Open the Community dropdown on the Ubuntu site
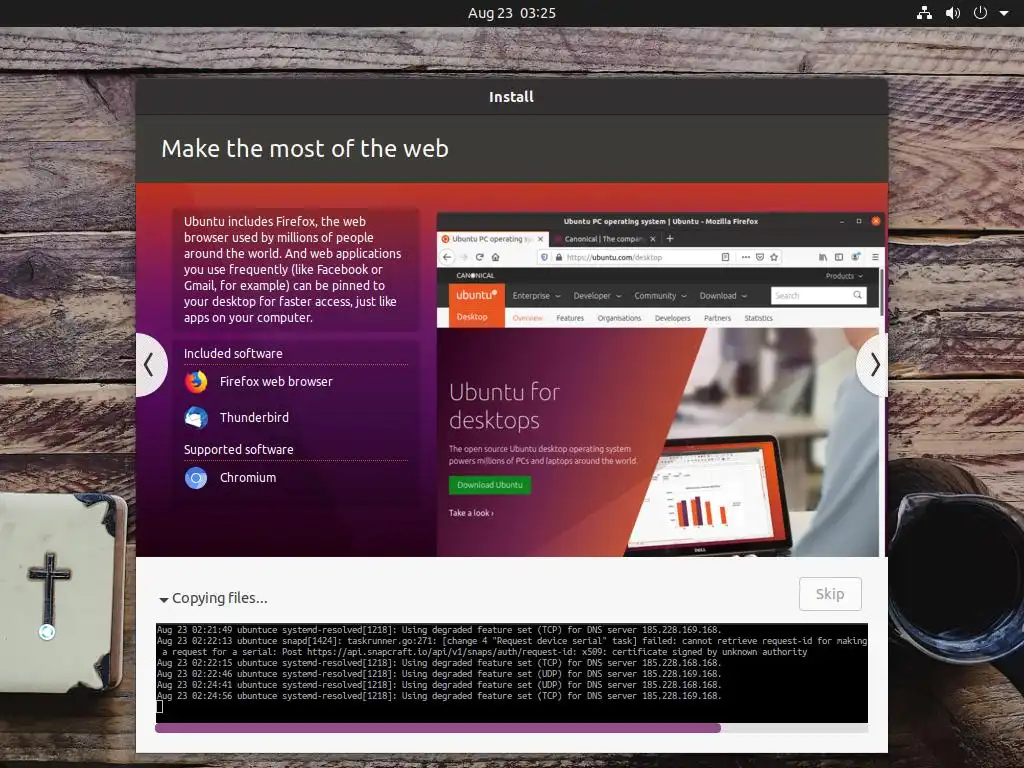The image size is (1024, 768). [x=660, y=296]
